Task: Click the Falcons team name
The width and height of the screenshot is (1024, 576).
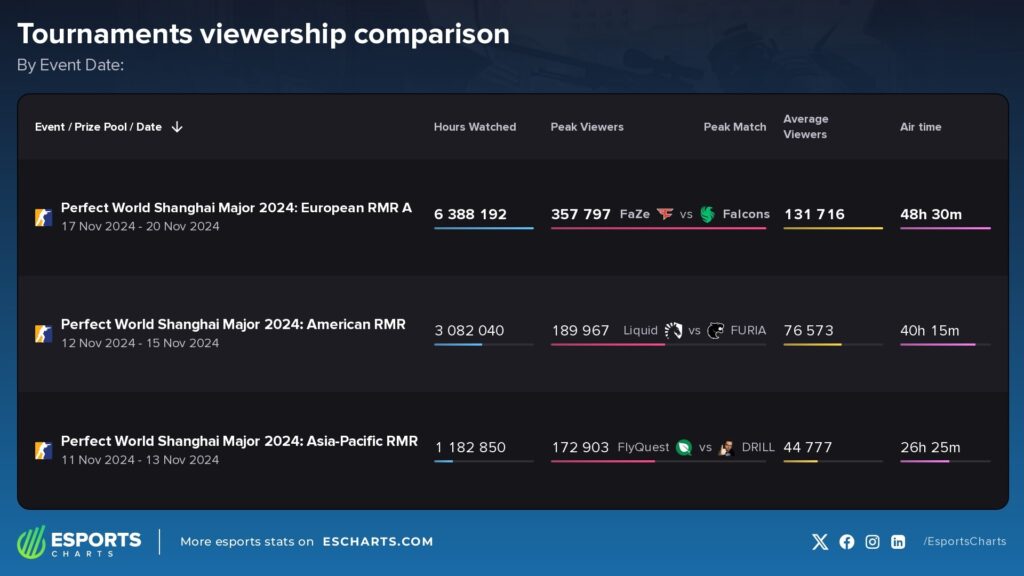Action: [746, 214]
